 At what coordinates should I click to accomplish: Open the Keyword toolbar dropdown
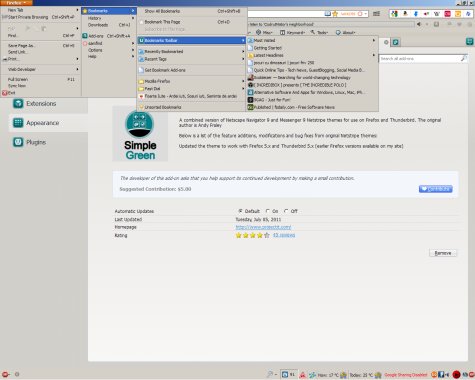coord(292,32)
